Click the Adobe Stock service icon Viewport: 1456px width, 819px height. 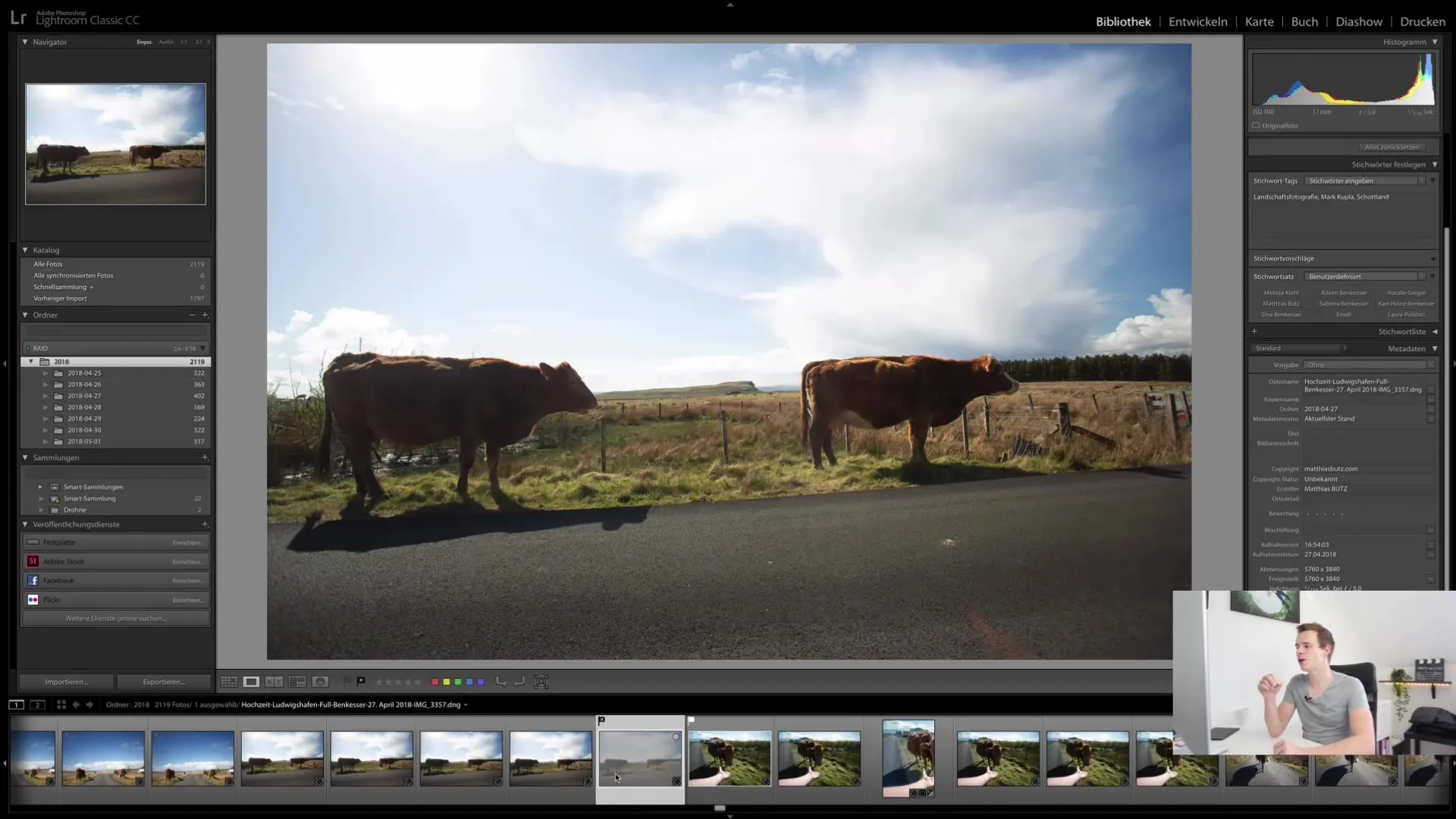33,561
